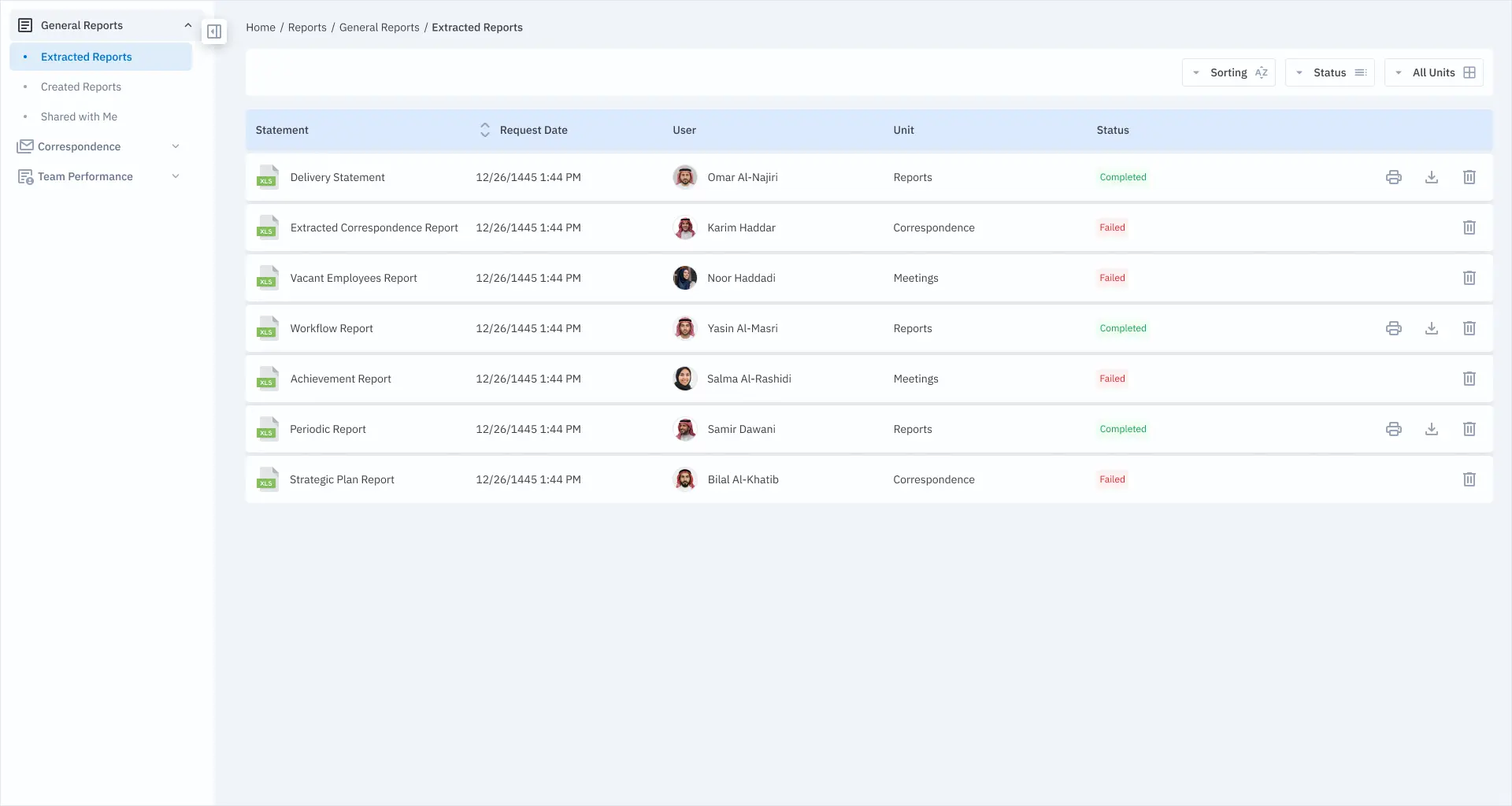Click Achievement Report XLS file icon
Screen dimensions: 1512x806
tap(268, 379)
